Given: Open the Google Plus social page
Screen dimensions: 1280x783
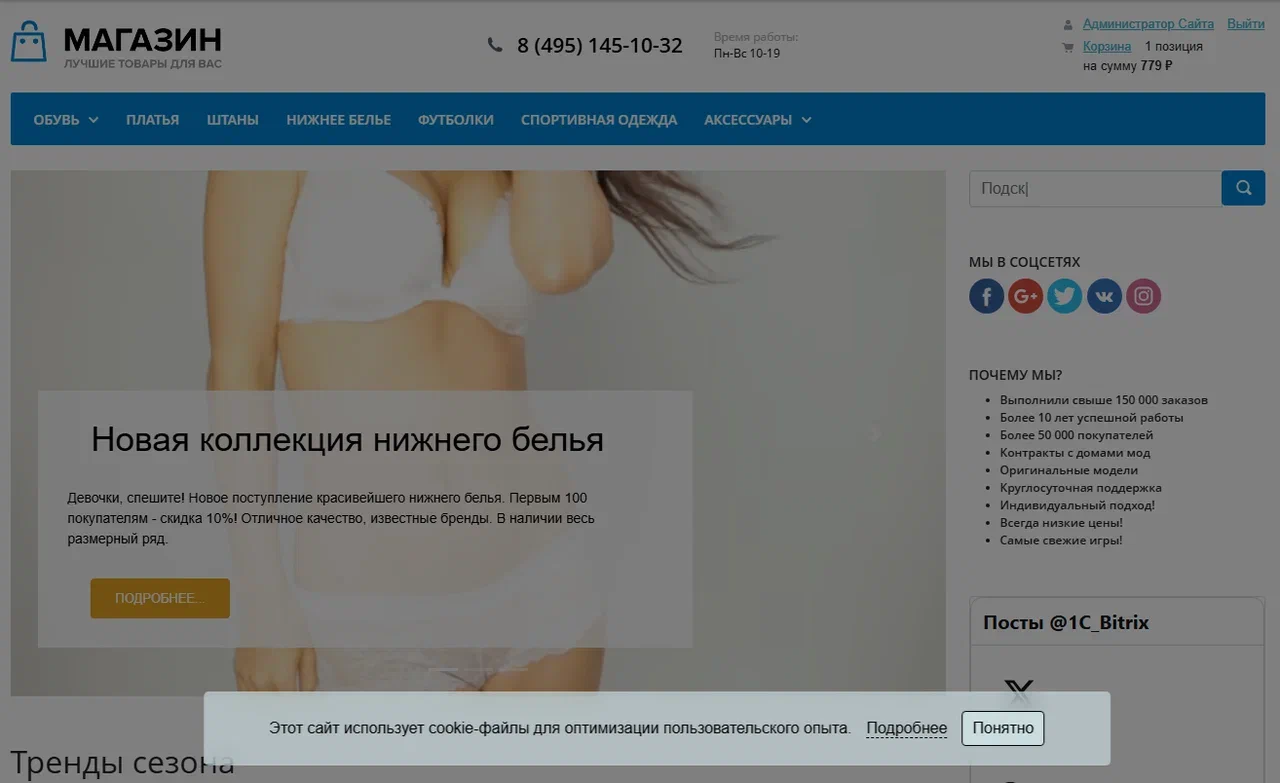Looking at the screenshot, I should click(1025, 296).
